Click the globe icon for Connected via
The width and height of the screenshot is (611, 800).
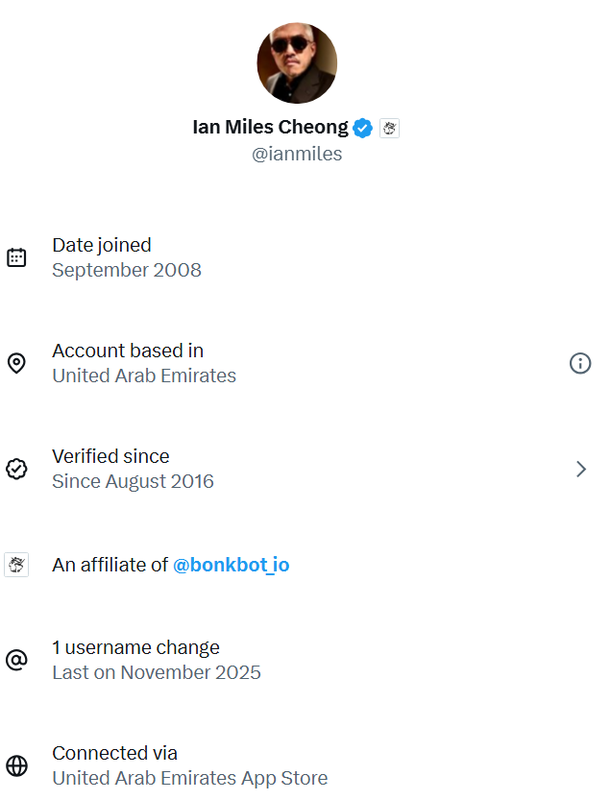pos(16,765)
